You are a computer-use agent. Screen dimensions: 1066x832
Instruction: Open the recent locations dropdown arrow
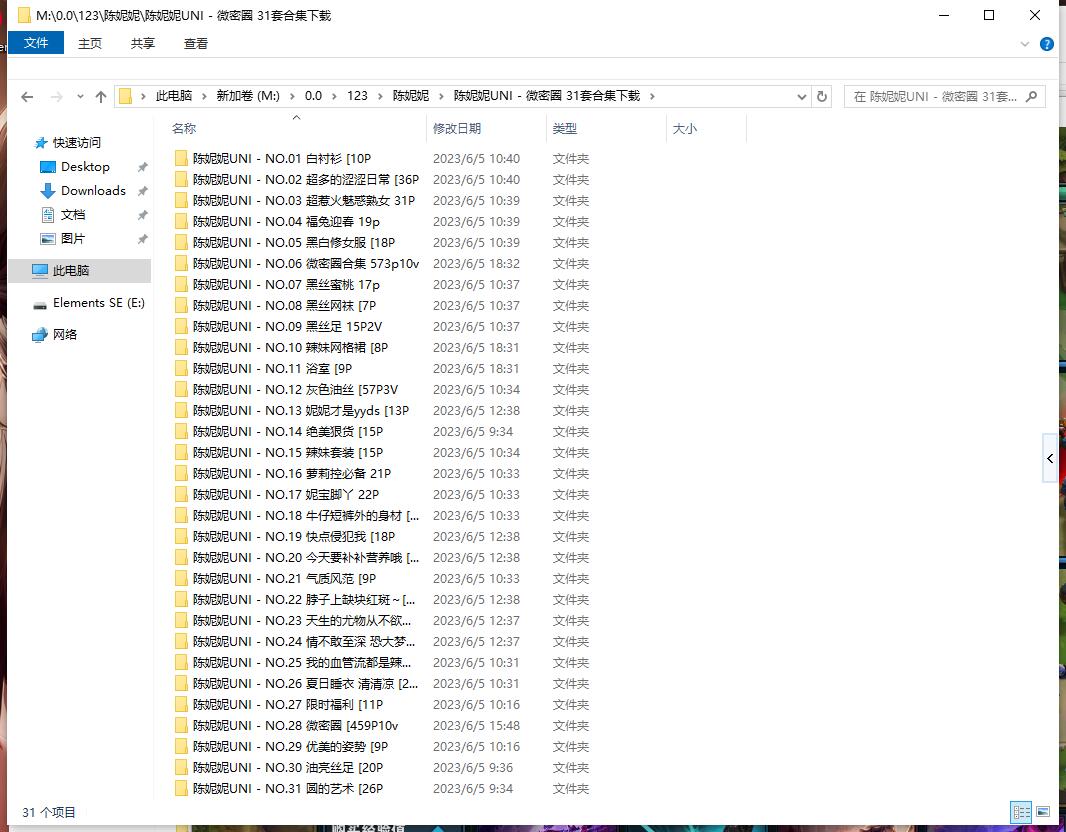pyautogui.click(x=80, y=97)
